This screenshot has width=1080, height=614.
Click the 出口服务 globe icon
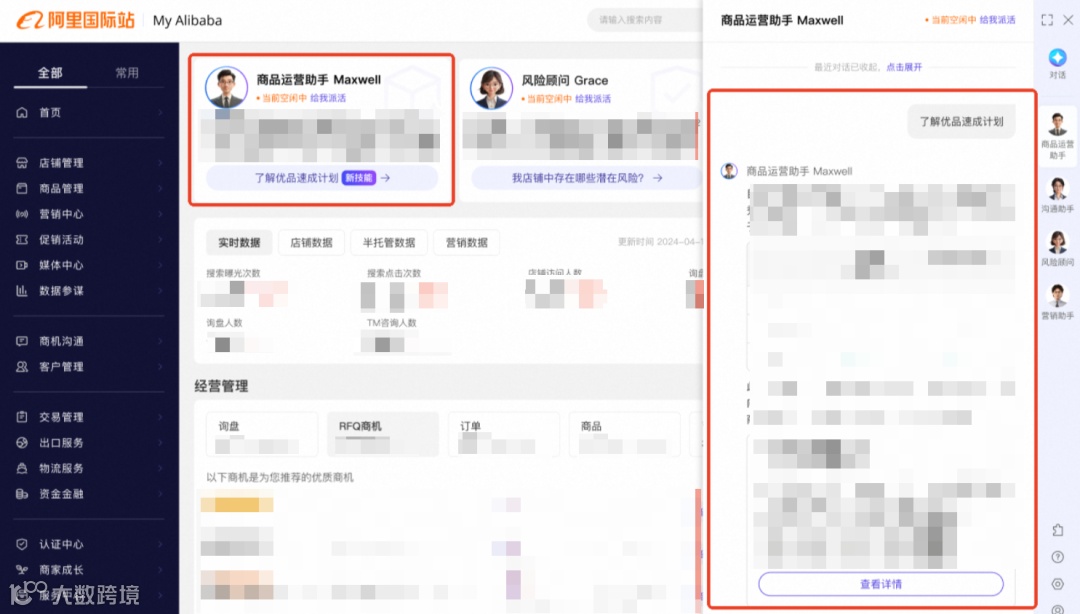pos(22,442)
